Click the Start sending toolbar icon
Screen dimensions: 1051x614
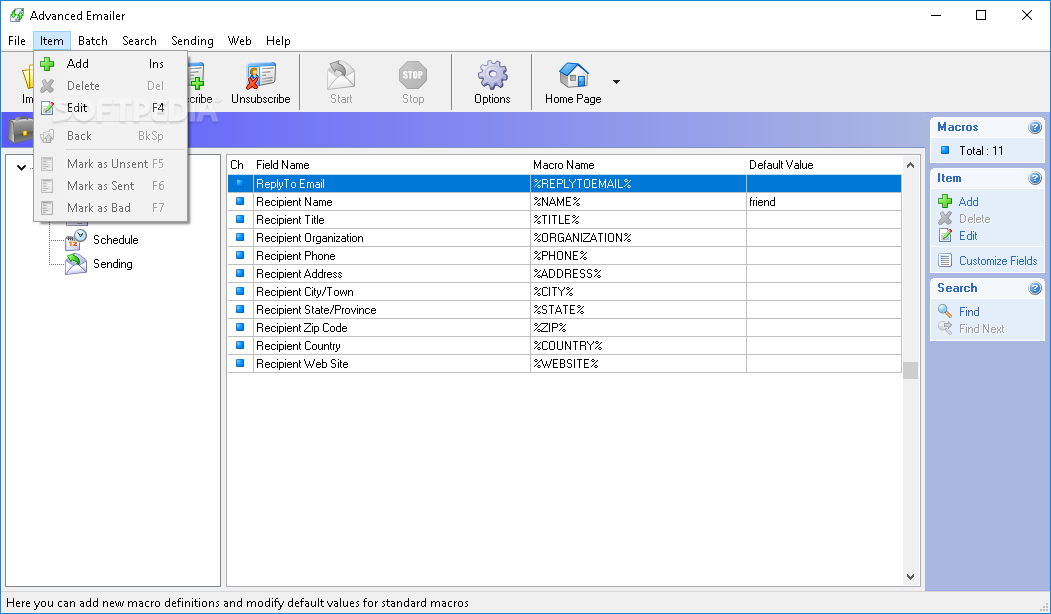(x=341, y=75)
